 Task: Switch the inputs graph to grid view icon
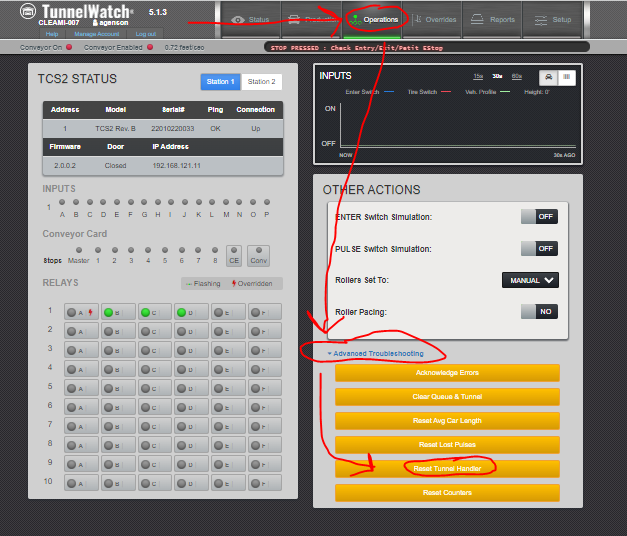(566, 77)
